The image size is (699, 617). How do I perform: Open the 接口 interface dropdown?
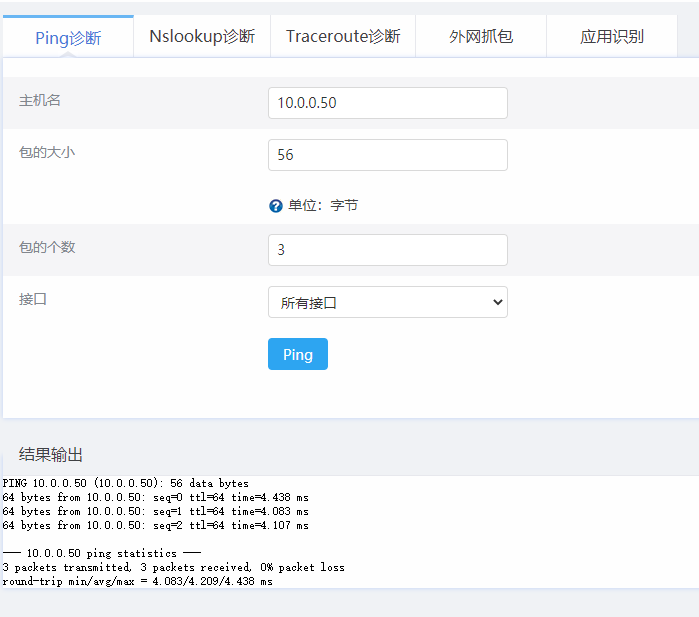387,302
